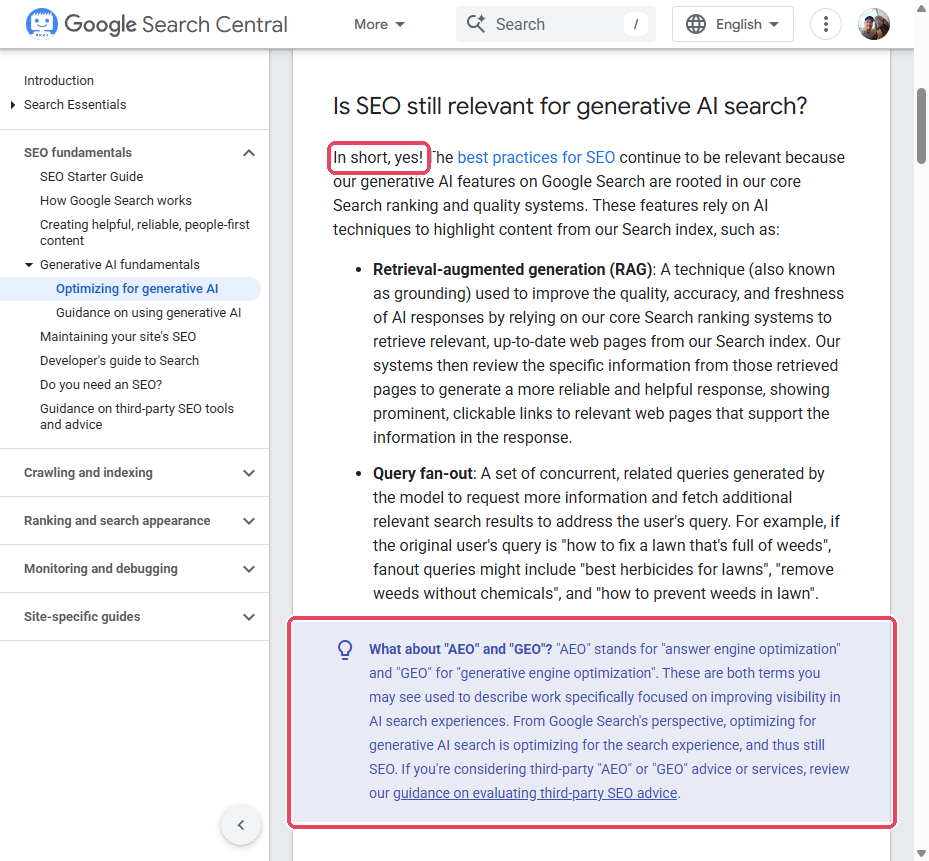
Task: Click the search sparkle magnifier icon
Action: pyautogui.click(x=476, y=24)
